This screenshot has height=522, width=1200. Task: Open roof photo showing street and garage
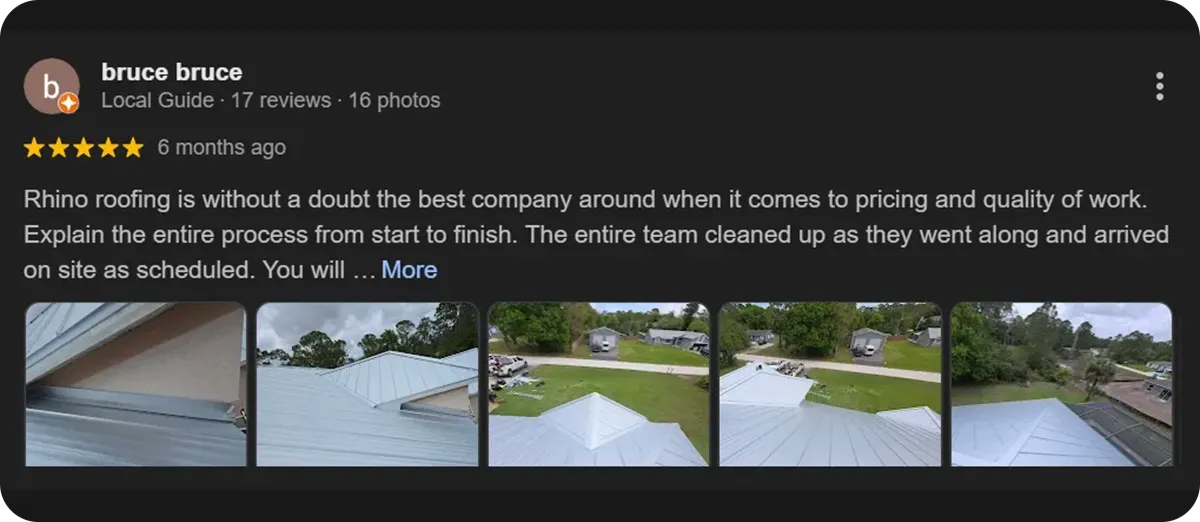[830, 384]
